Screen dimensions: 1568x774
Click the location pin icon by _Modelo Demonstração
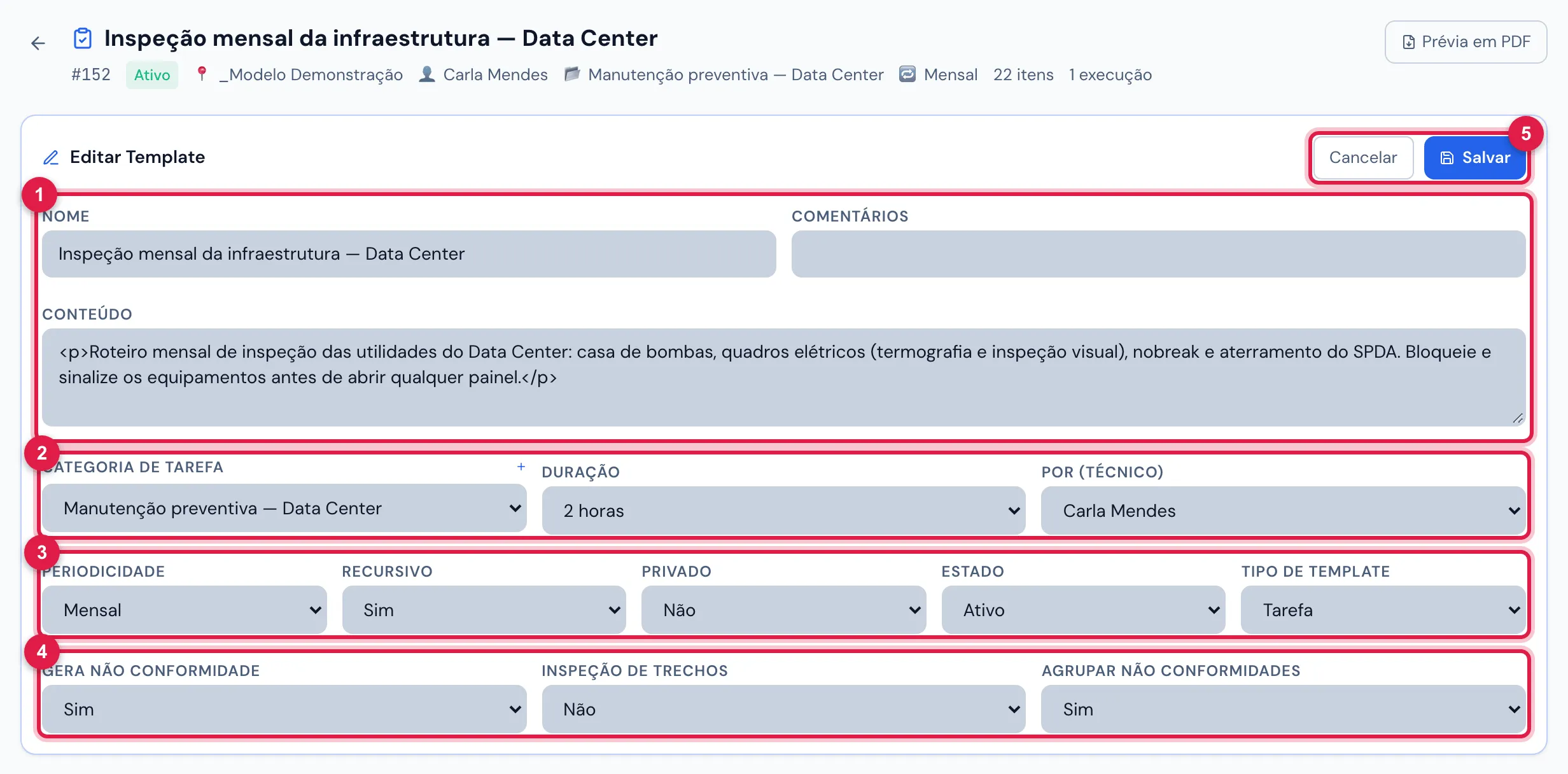pos(202,74)
